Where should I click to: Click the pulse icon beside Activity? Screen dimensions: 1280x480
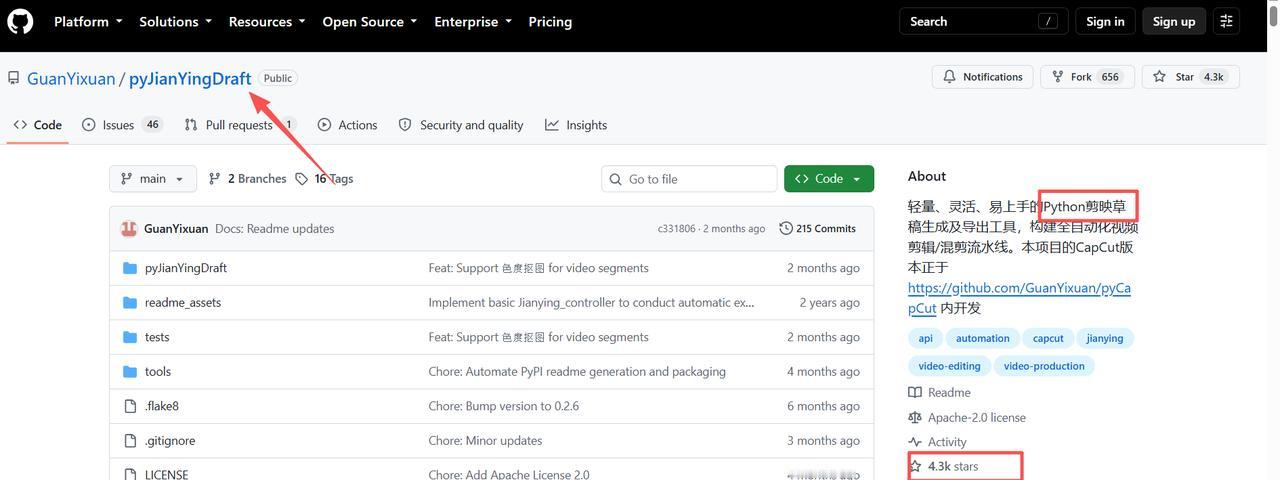point(915,442)
